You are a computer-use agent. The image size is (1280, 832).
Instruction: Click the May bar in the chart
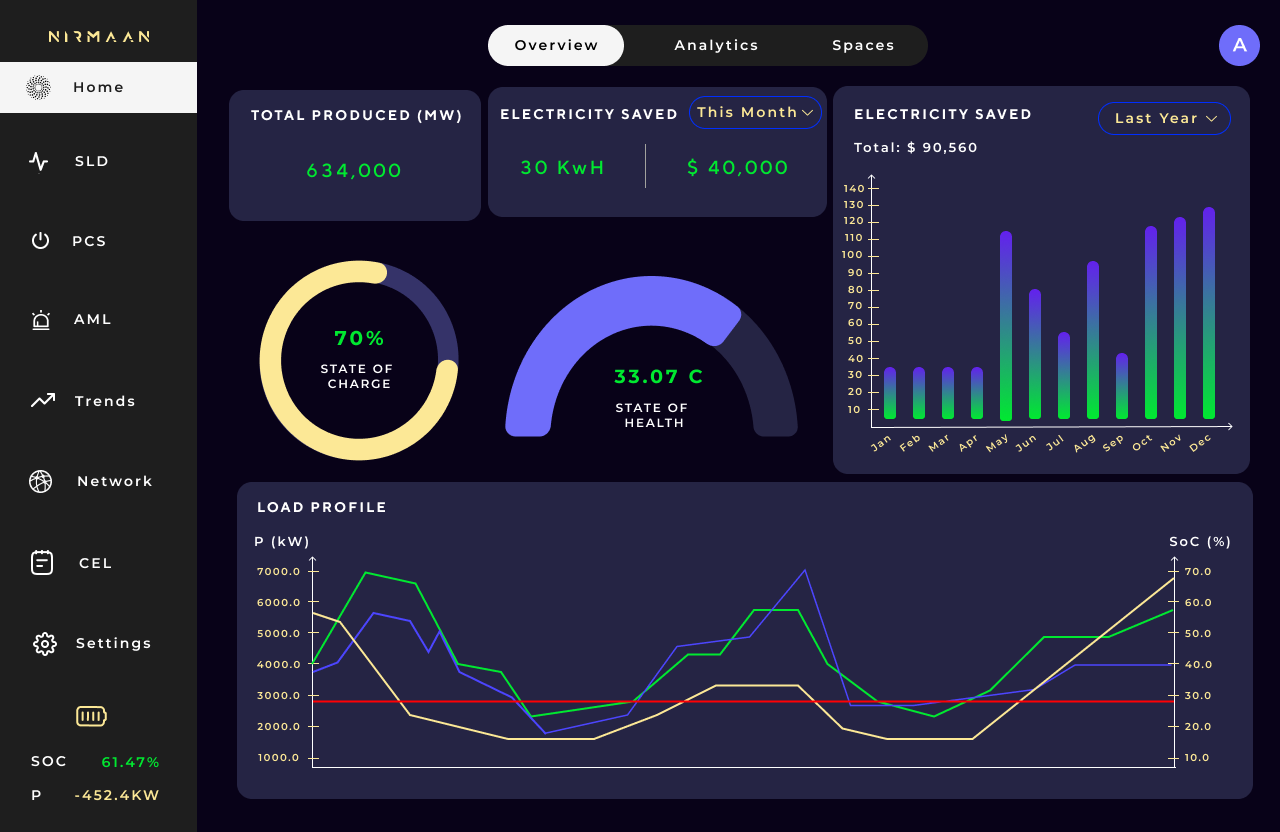click(1006, 326)
